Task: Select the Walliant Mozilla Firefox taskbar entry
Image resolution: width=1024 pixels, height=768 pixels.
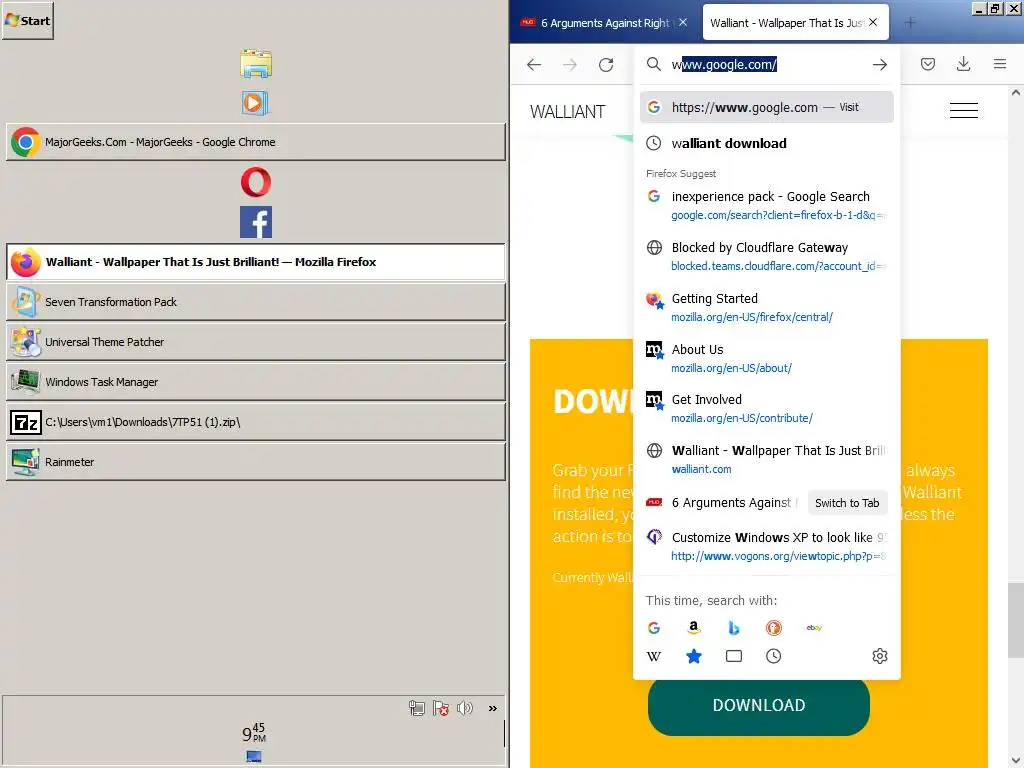Action: click(255, 262)
